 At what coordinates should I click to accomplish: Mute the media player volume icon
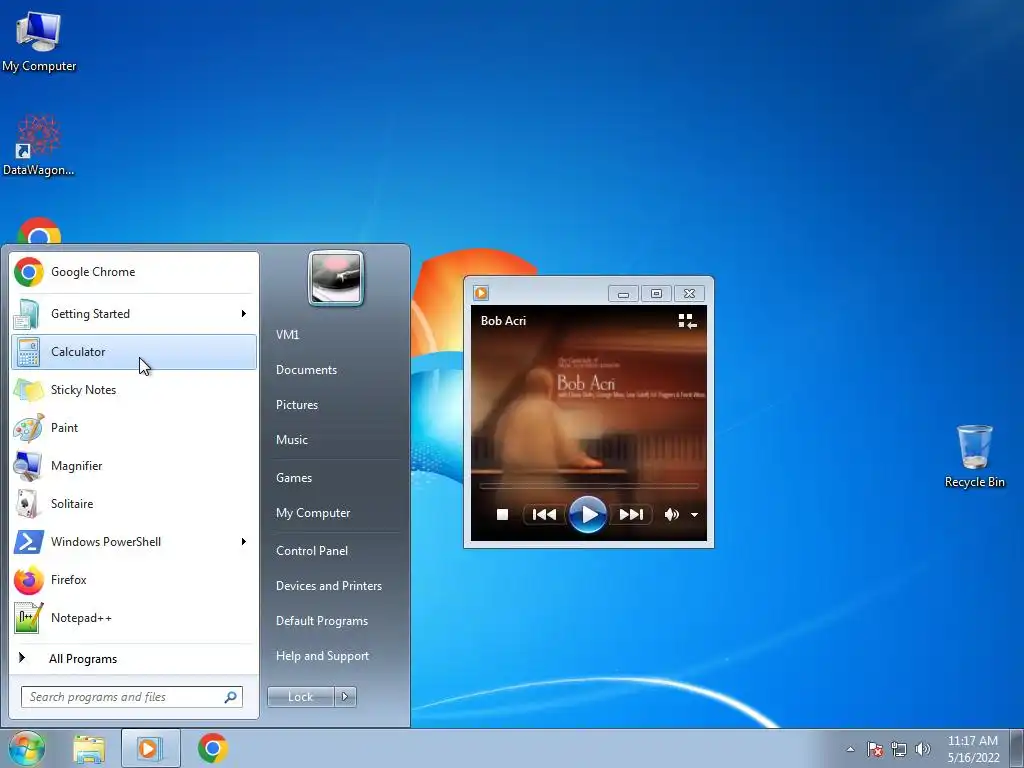[671, 515]
